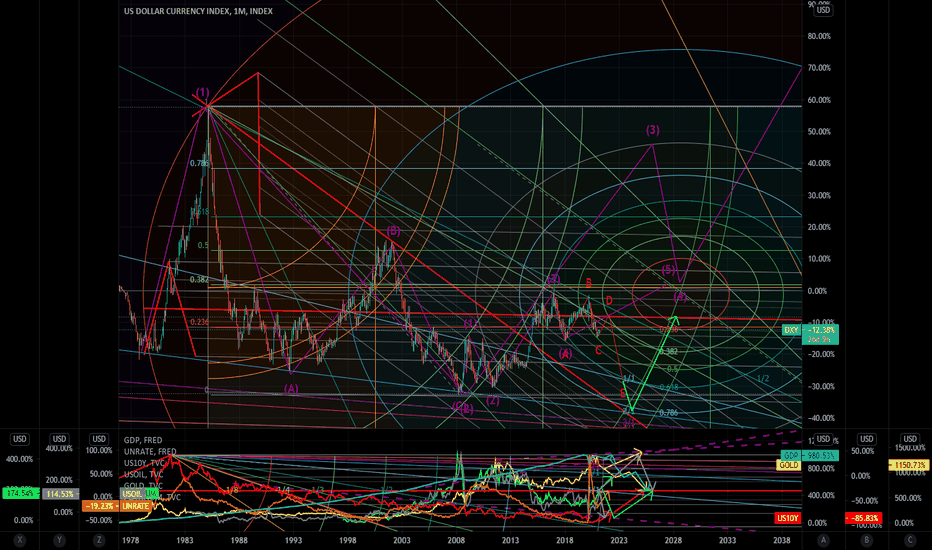Click the B scale button
The image size is (932, 550).
pyautogui.click(x=867, y=540)
